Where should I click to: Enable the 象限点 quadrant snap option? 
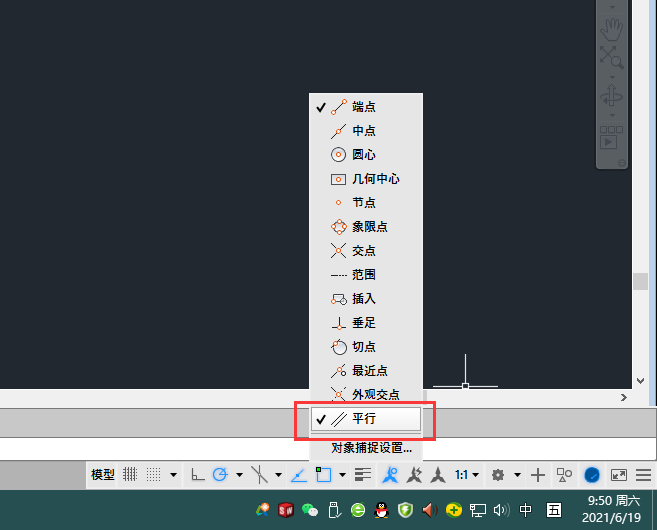(x=365, y=227)
